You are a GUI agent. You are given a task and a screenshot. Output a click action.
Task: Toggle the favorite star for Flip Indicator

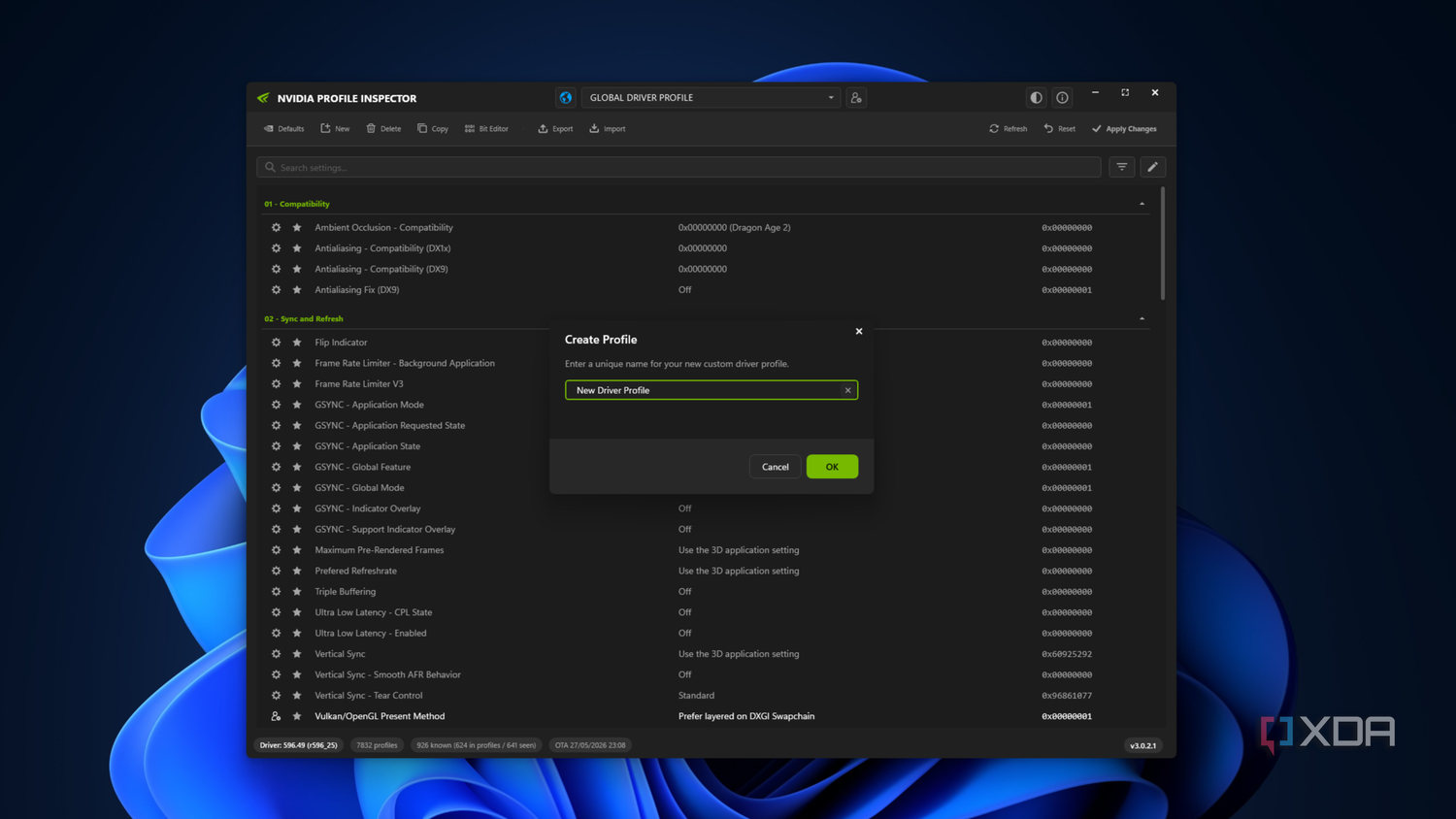[297, 343]
